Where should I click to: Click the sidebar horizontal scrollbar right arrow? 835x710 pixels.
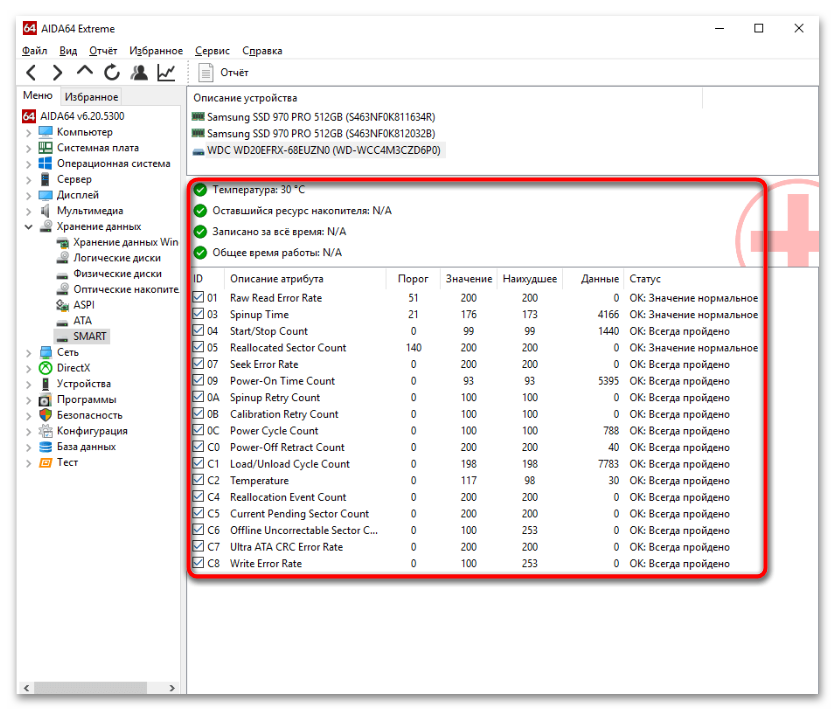tap(172, 688)
